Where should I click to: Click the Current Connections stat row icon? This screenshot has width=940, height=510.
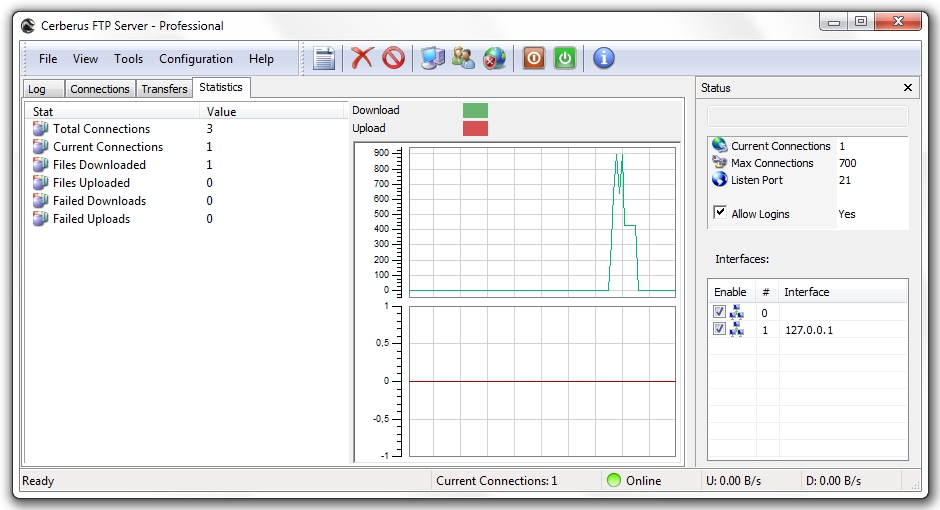(40, 146)
